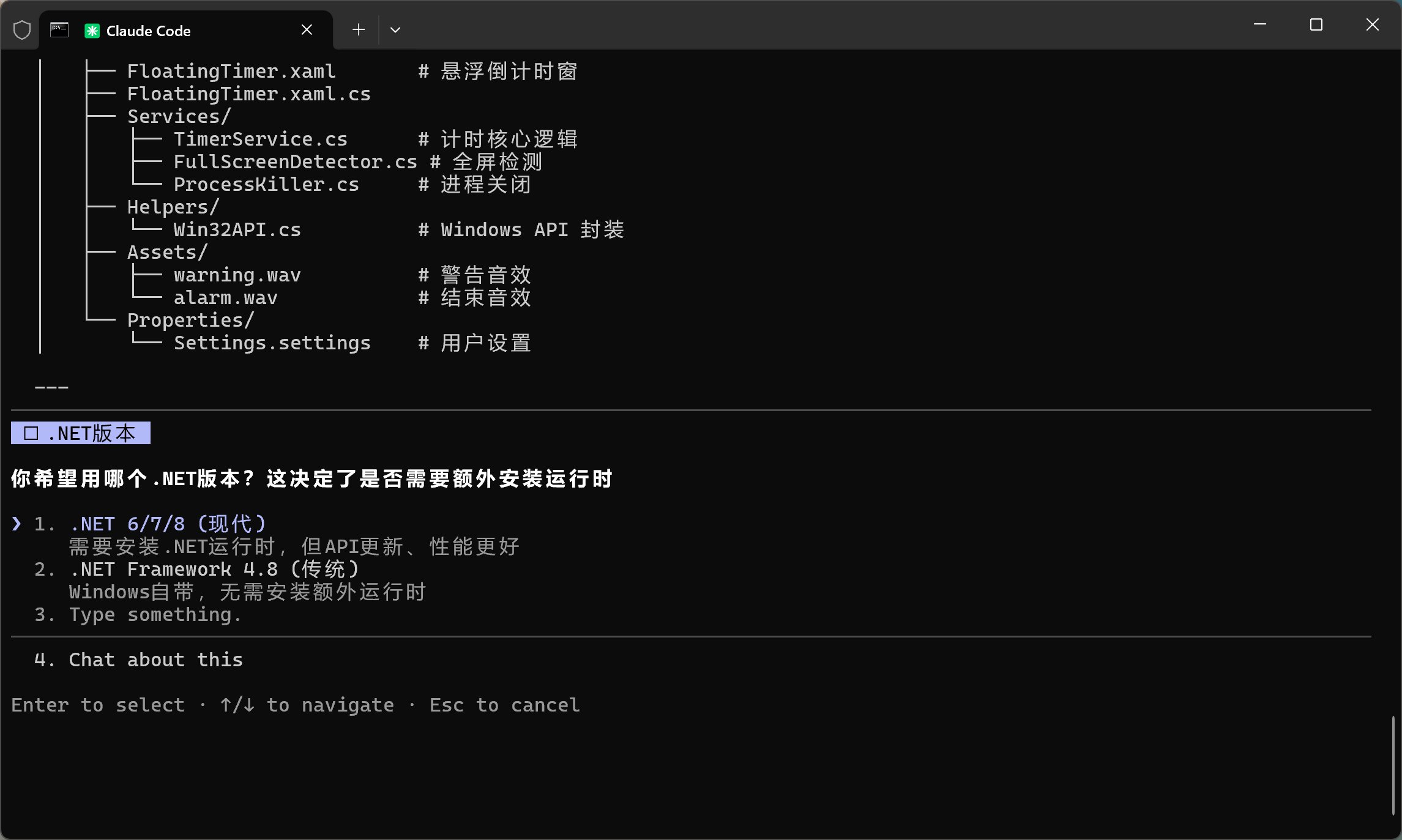
Task: Choose option 4 Chat about this
Action: (x=155, y=660)
